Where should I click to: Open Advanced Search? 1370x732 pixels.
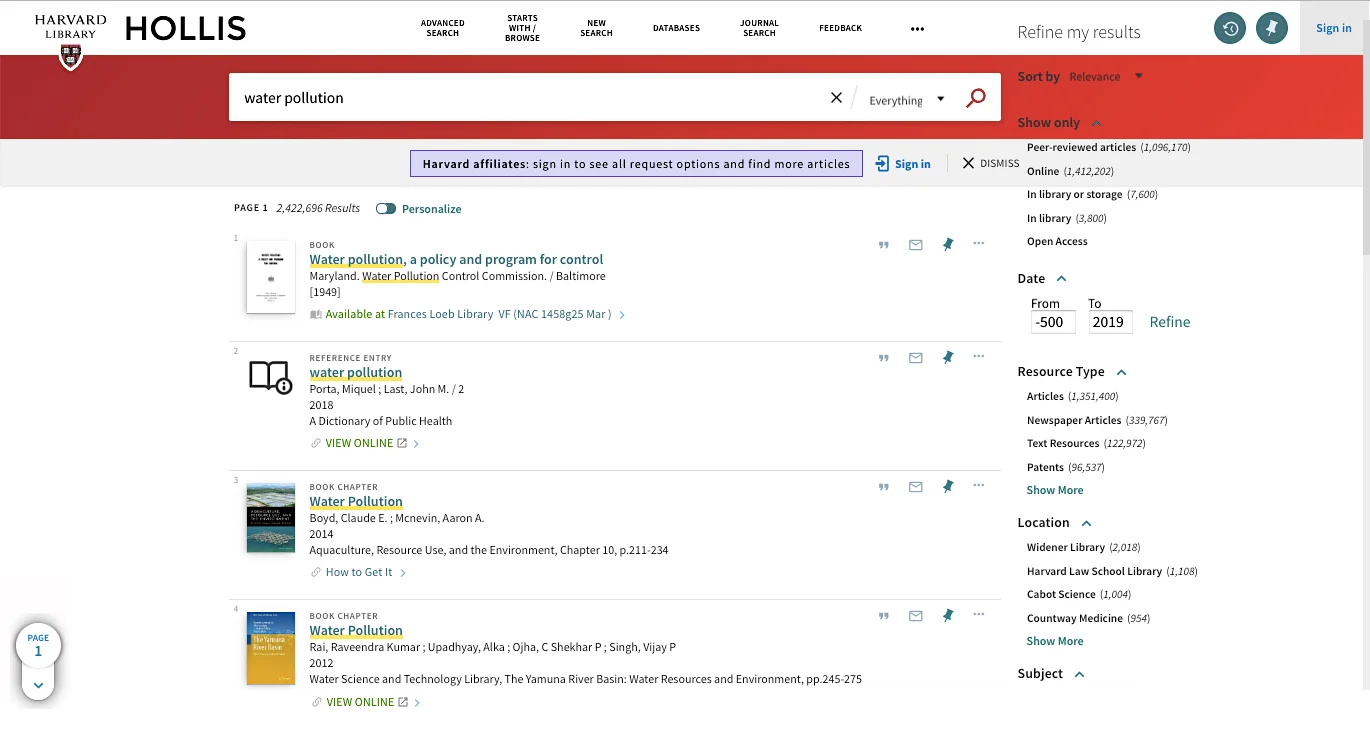pyautogui.click(x=442, y=28)
